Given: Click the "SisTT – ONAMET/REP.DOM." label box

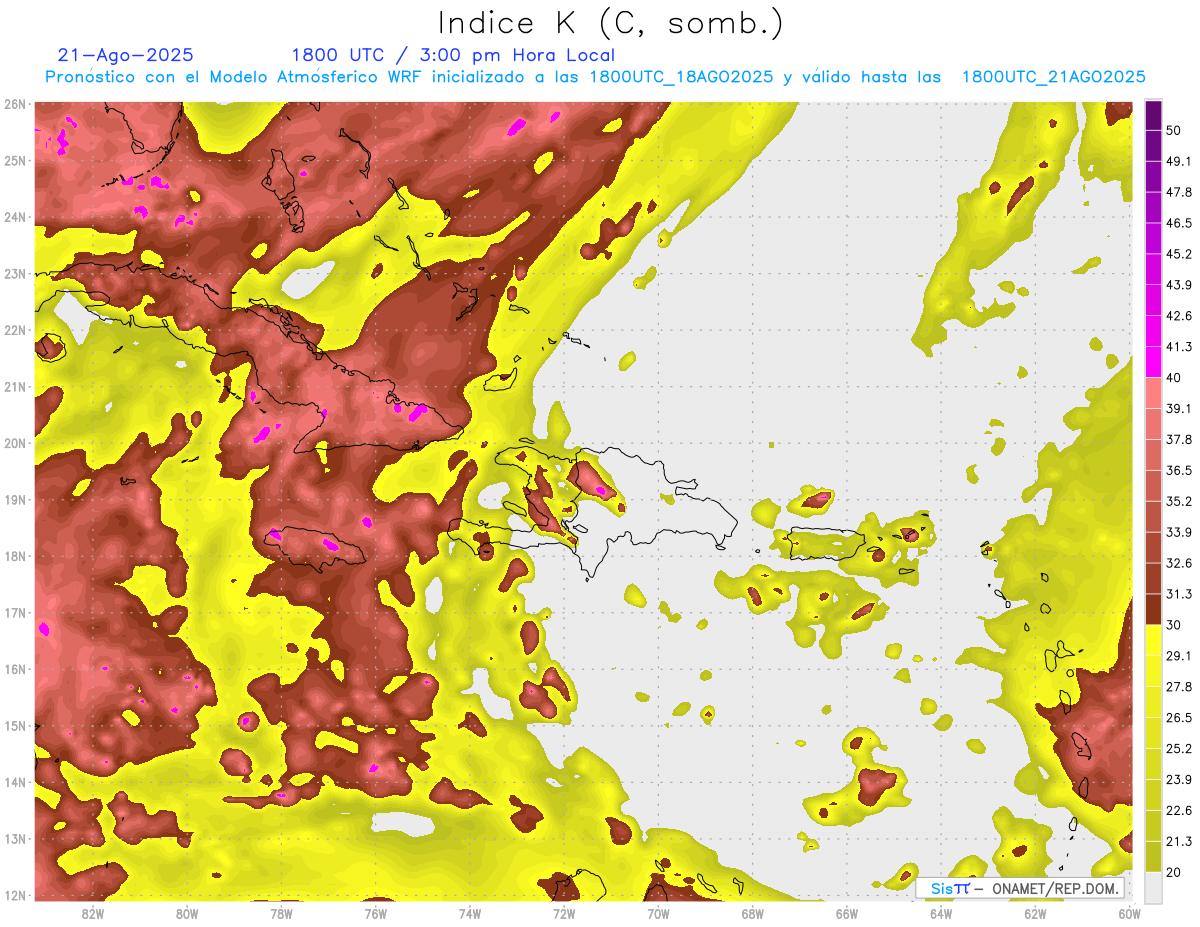Looking at the screenshot, I should pos(1020,888).
